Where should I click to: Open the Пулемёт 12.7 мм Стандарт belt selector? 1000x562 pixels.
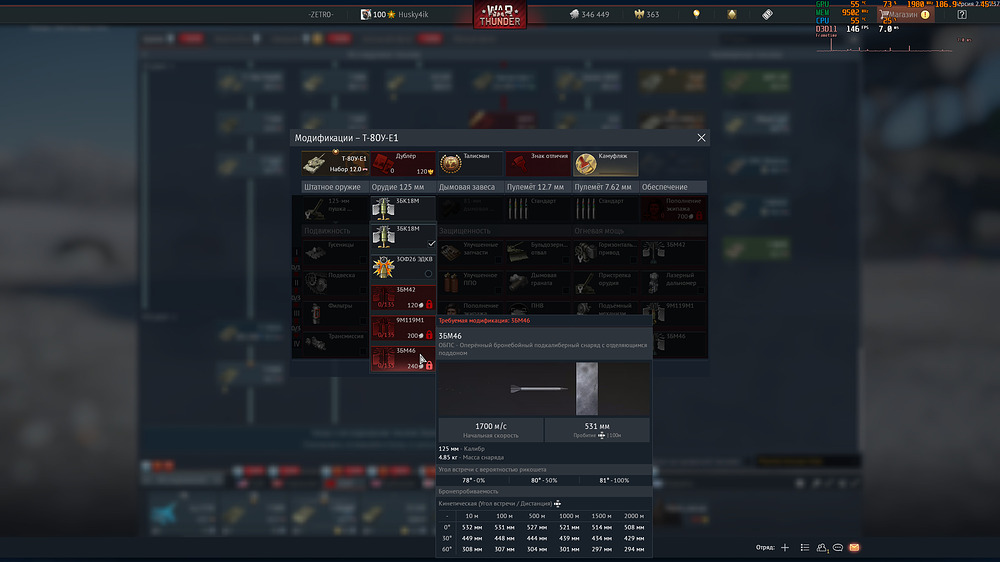point(537,207)
